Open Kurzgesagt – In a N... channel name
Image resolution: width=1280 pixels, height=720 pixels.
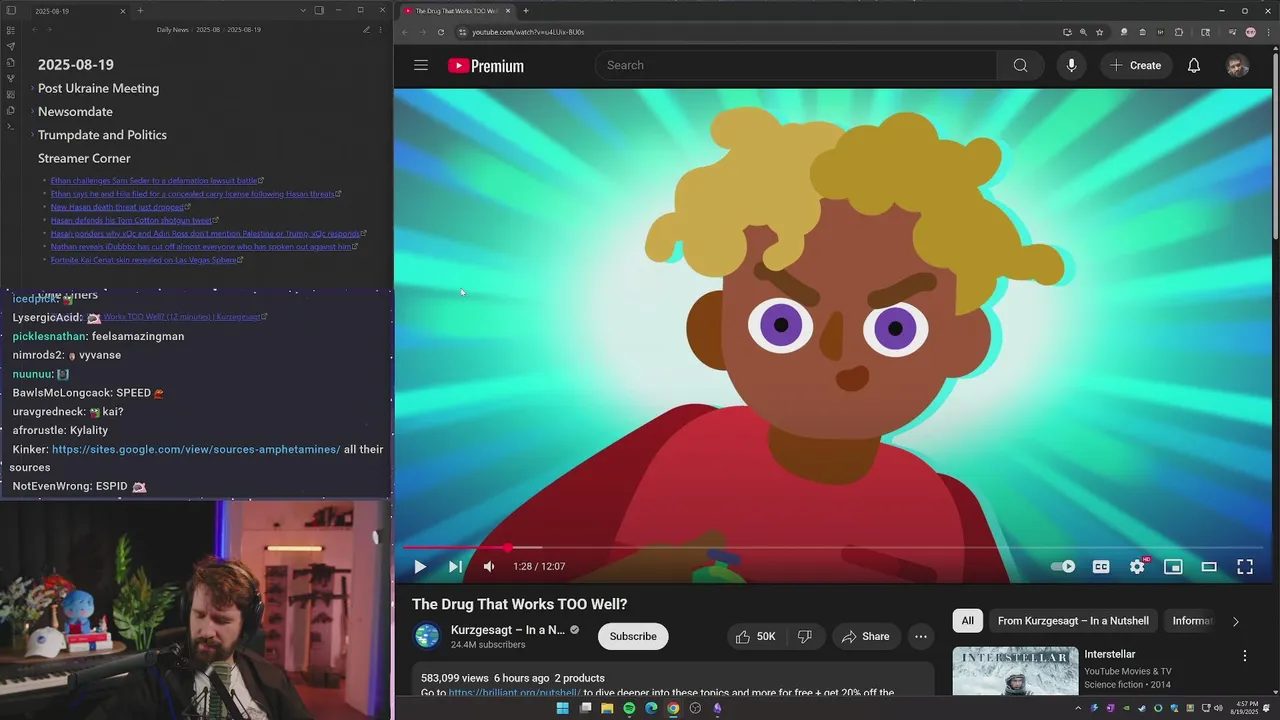point(508,630)
